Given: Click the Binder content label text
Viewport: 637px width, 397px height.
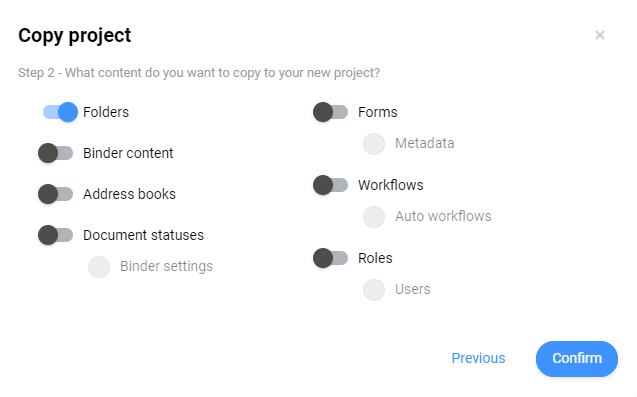Looking at the screenshot, I should click(x=128, y=153).
